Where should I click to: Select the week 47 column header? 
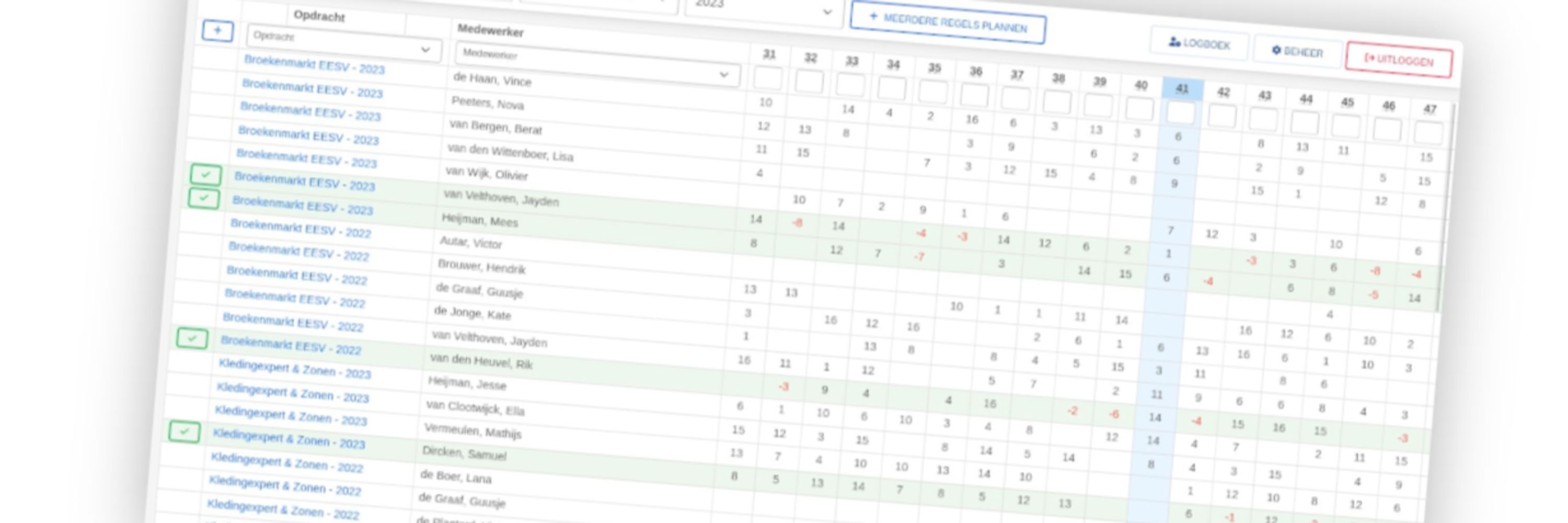(x=1430, y=110)
